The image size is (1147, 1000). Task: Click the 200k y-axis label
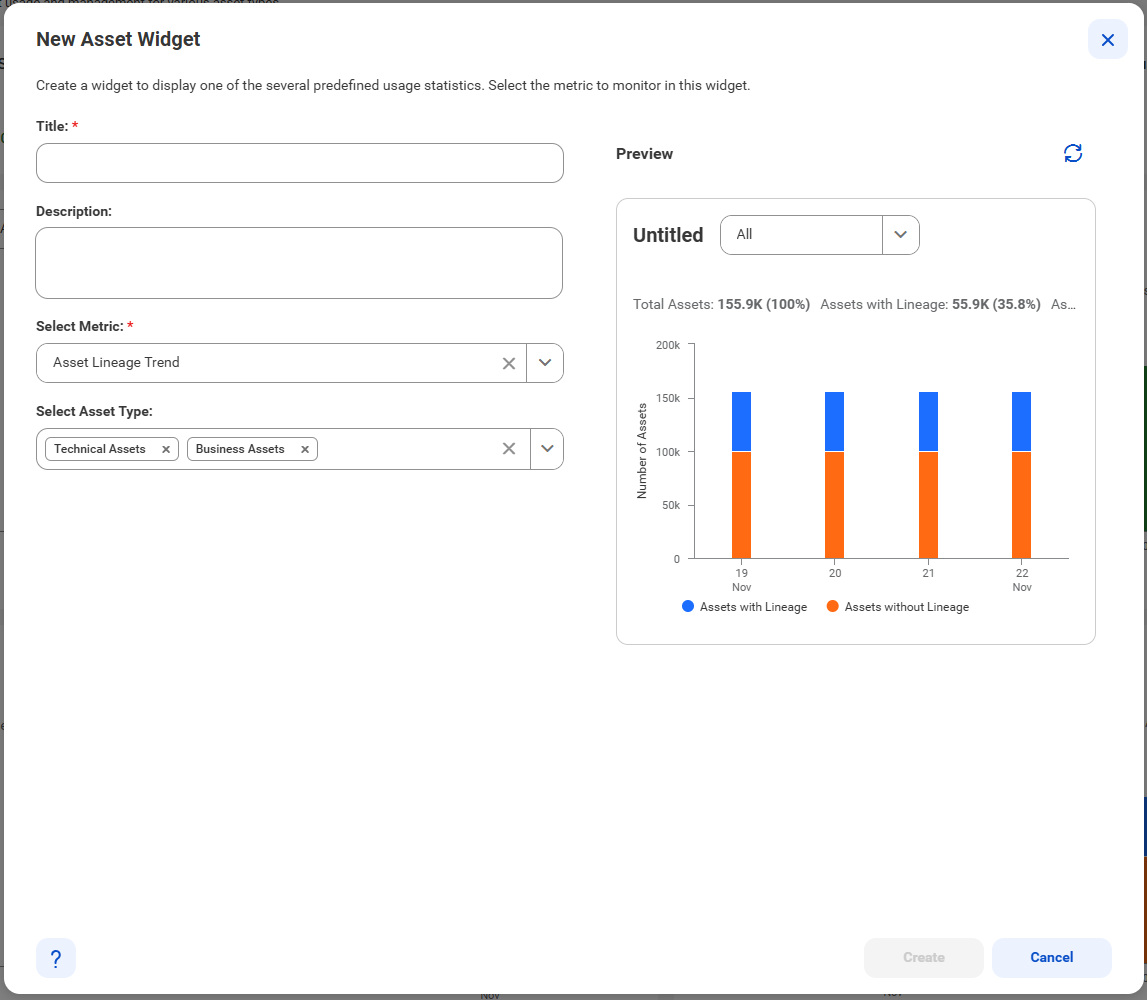(x=668, y=345)
